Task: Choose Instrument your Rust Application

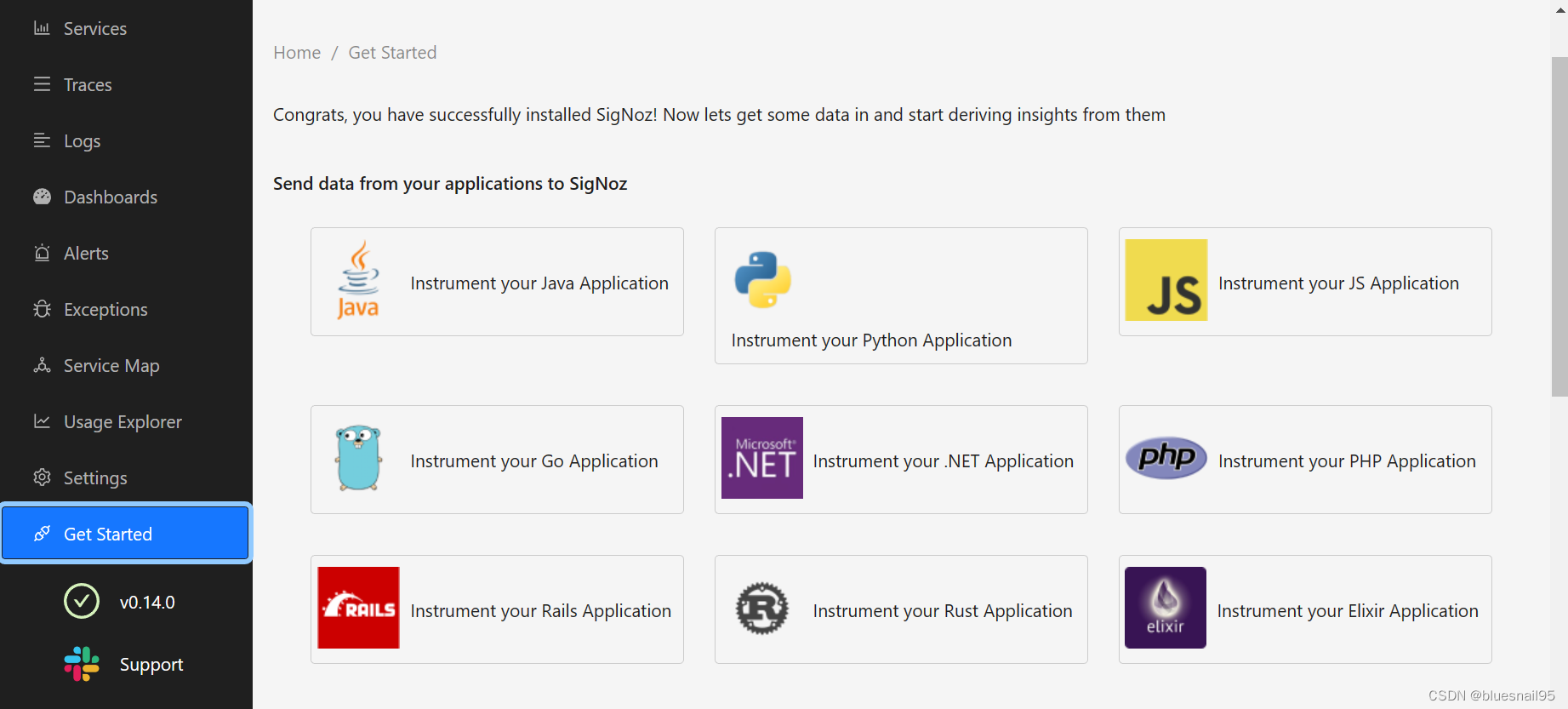Action: tap(901, 609)
